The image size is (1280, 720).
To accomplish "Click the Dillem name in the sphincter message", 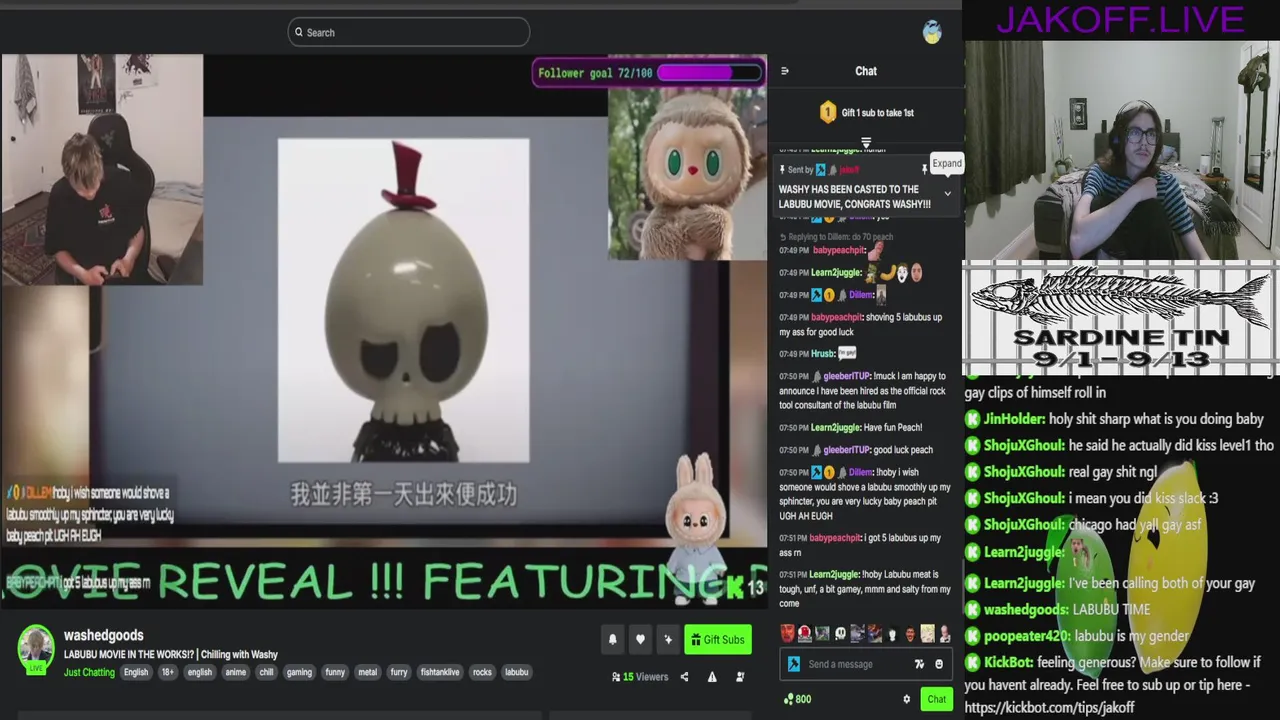I will pyautogui.click(x=861, y=472).
